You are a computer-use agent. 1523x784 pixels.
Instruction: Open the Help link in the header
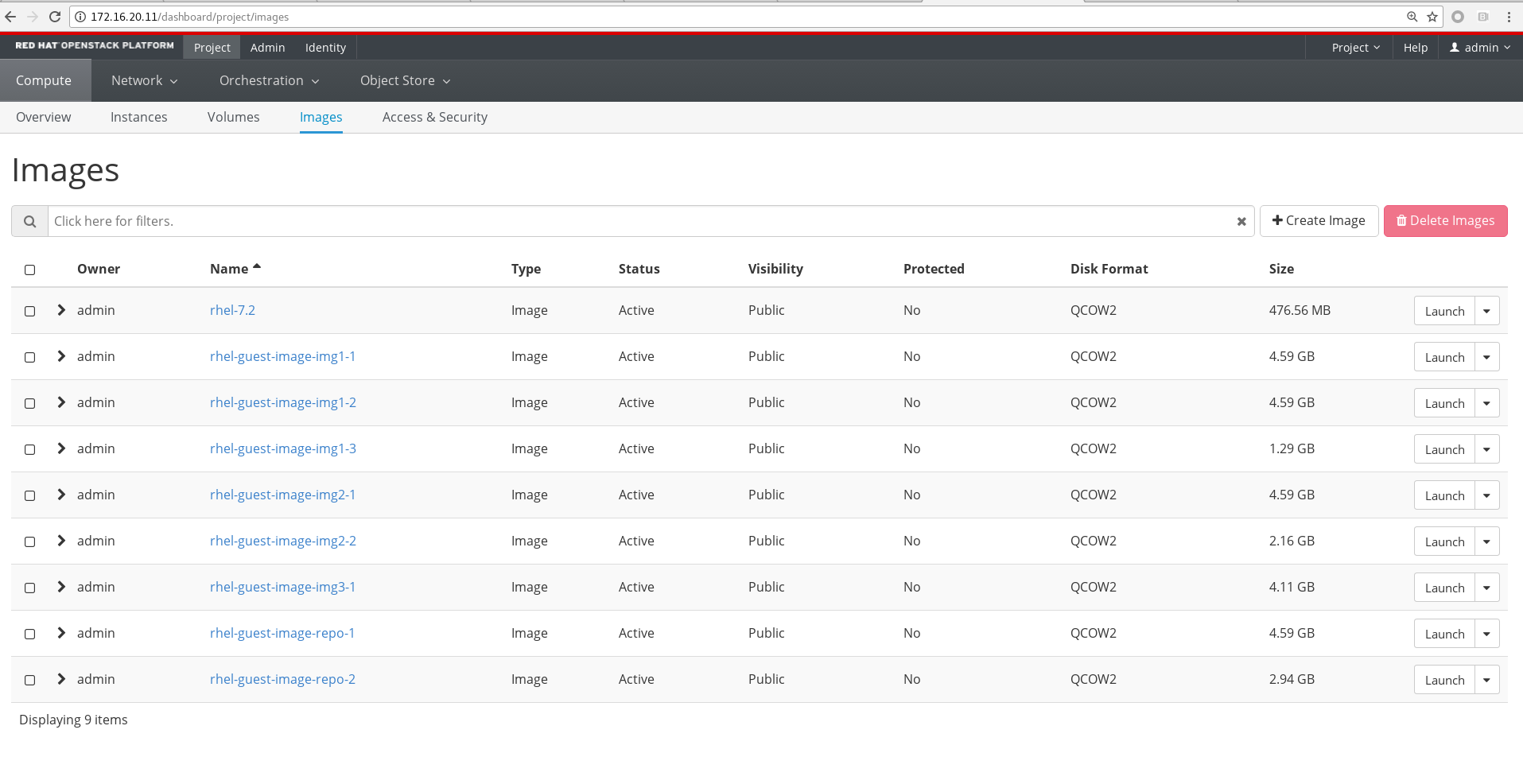pyautogui.click(x=1416, y=48)
